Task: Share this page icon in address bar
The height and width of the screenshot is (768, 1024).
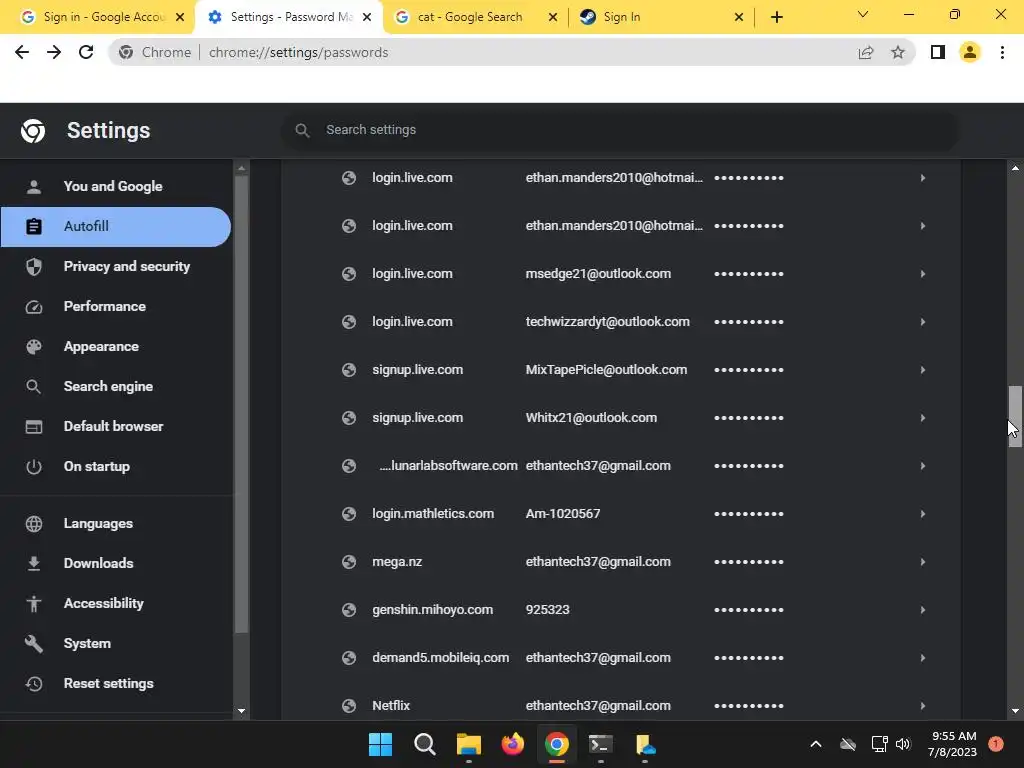Action: 866,52
